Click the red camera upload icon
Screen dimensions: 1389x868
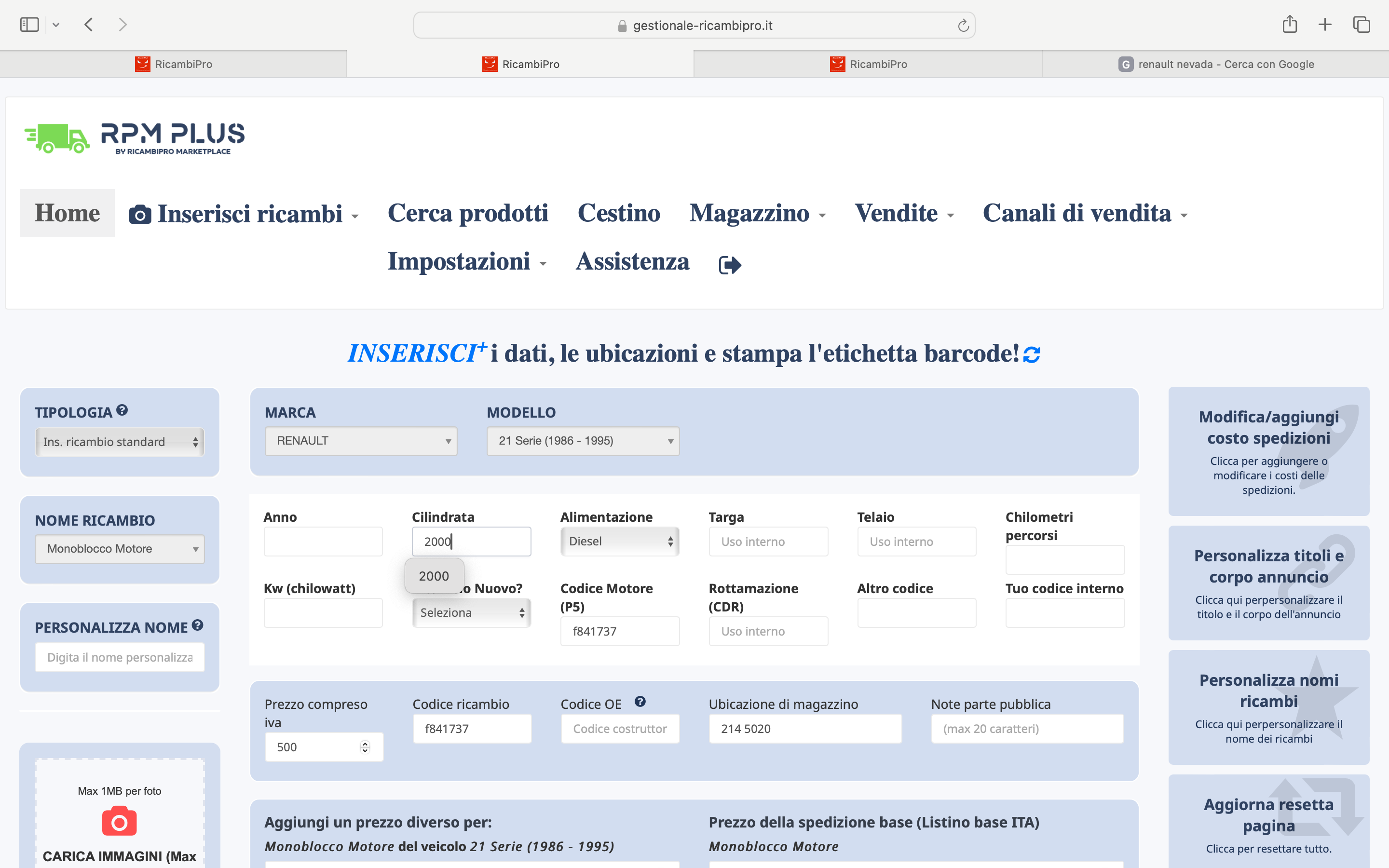[x=120, y=822]
